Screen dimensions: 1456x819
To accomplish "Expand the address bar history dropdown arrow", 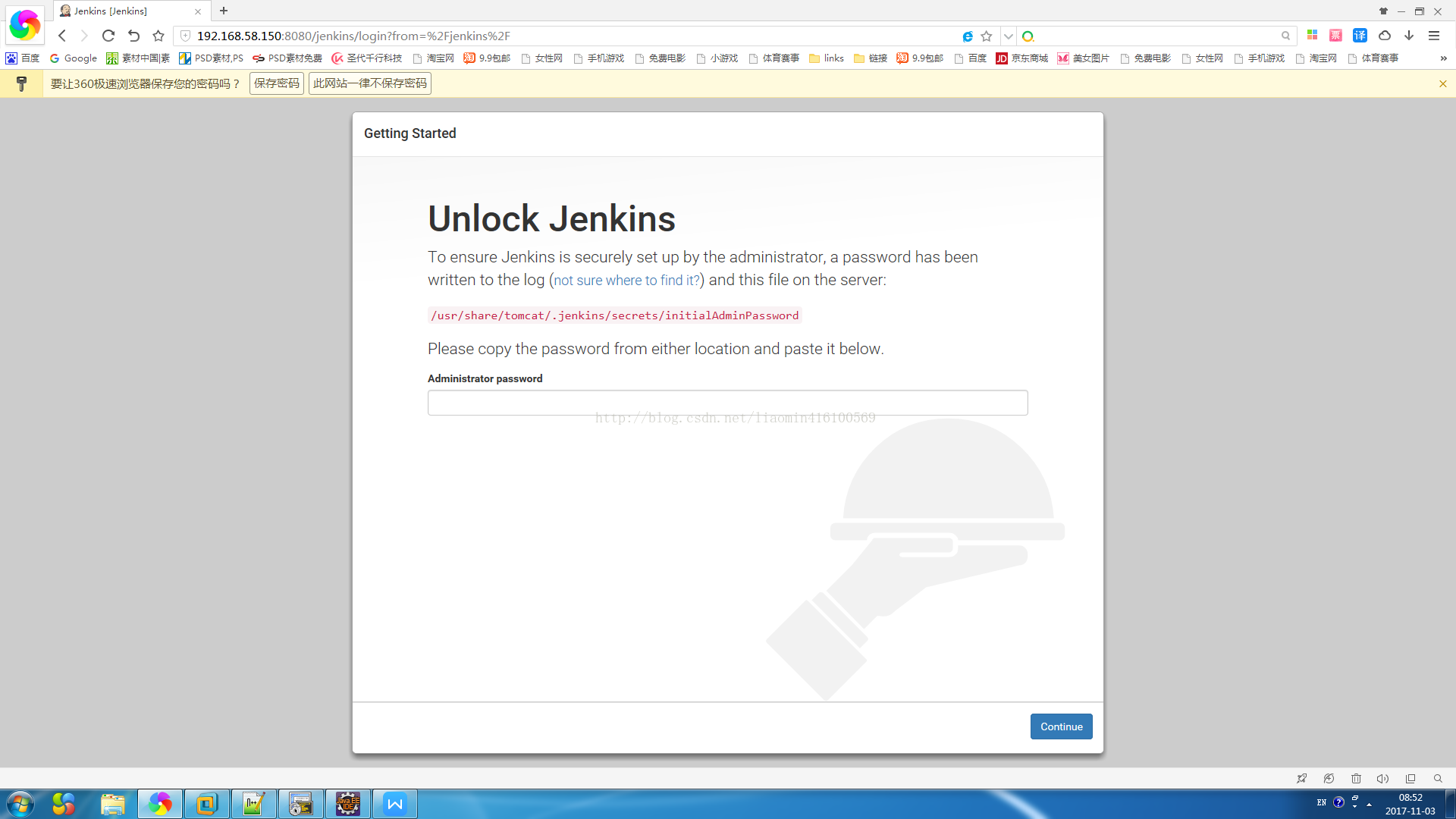I will click(x=1008, y=36).
